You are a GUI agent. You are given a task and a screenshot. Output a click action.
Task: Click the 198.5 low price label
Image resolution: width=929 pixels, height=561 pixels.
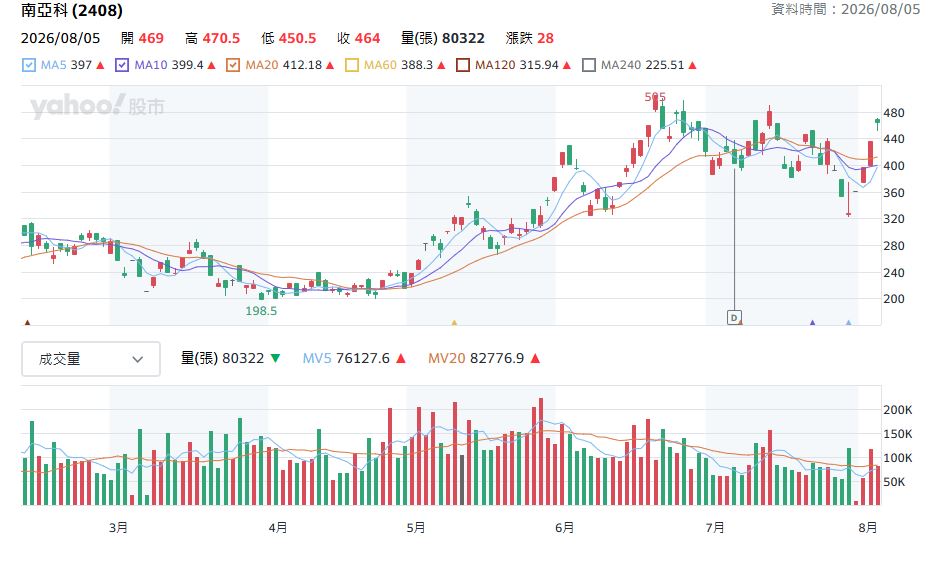(x=261, y=310)
